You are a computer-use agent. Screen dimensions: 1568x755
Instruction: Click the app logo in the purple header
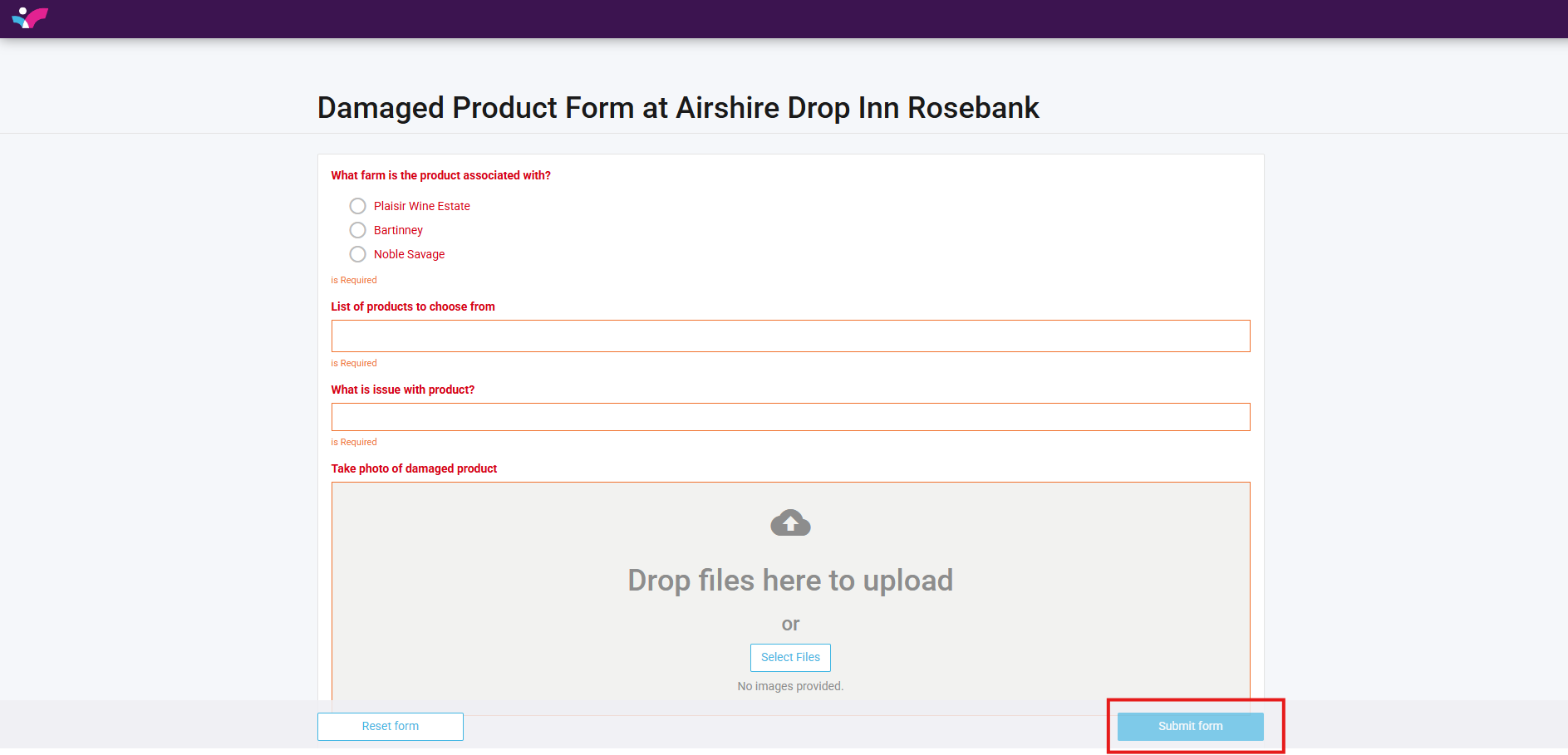tap(30, 17)
